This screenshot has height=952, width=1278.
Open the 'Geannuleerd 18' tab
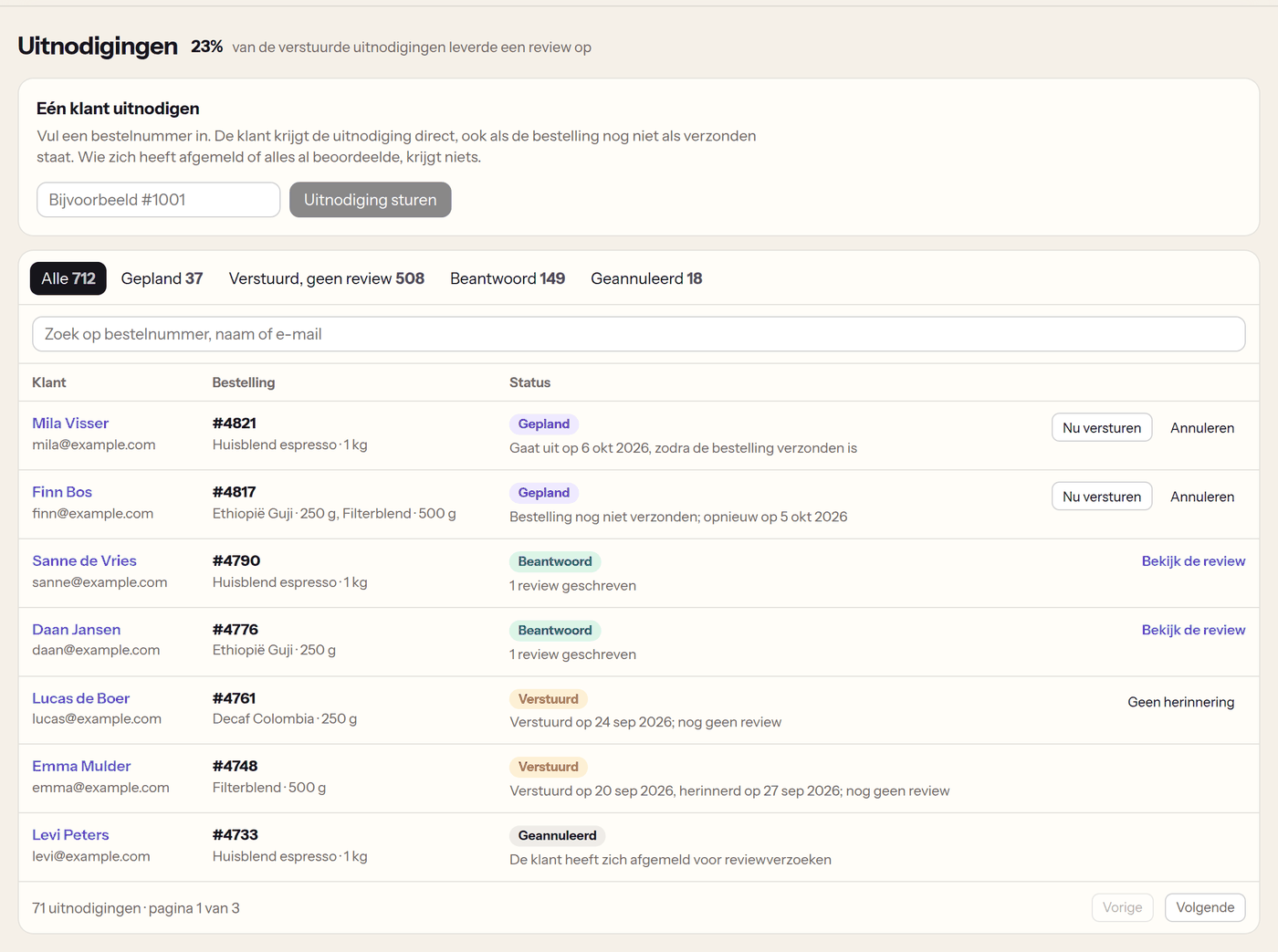tap(646, 278)
